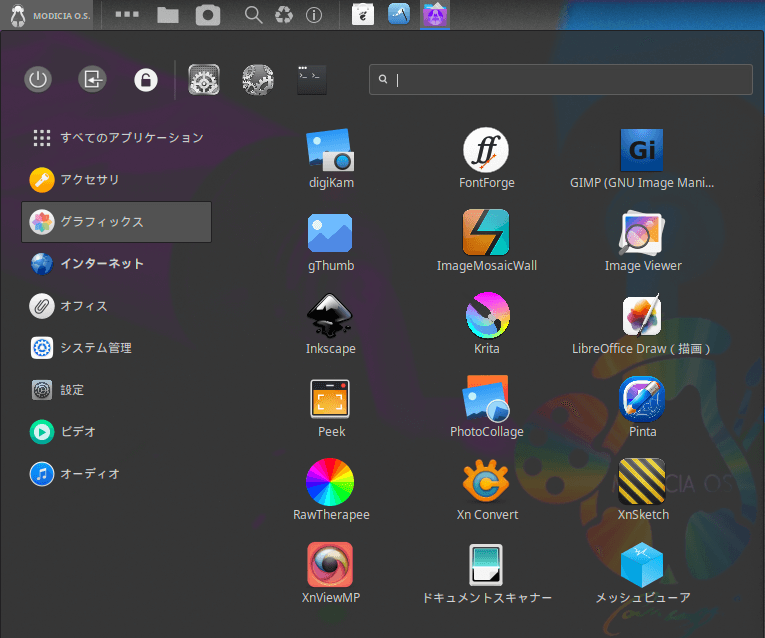Click the lock screen button

(x=146, y=80)
